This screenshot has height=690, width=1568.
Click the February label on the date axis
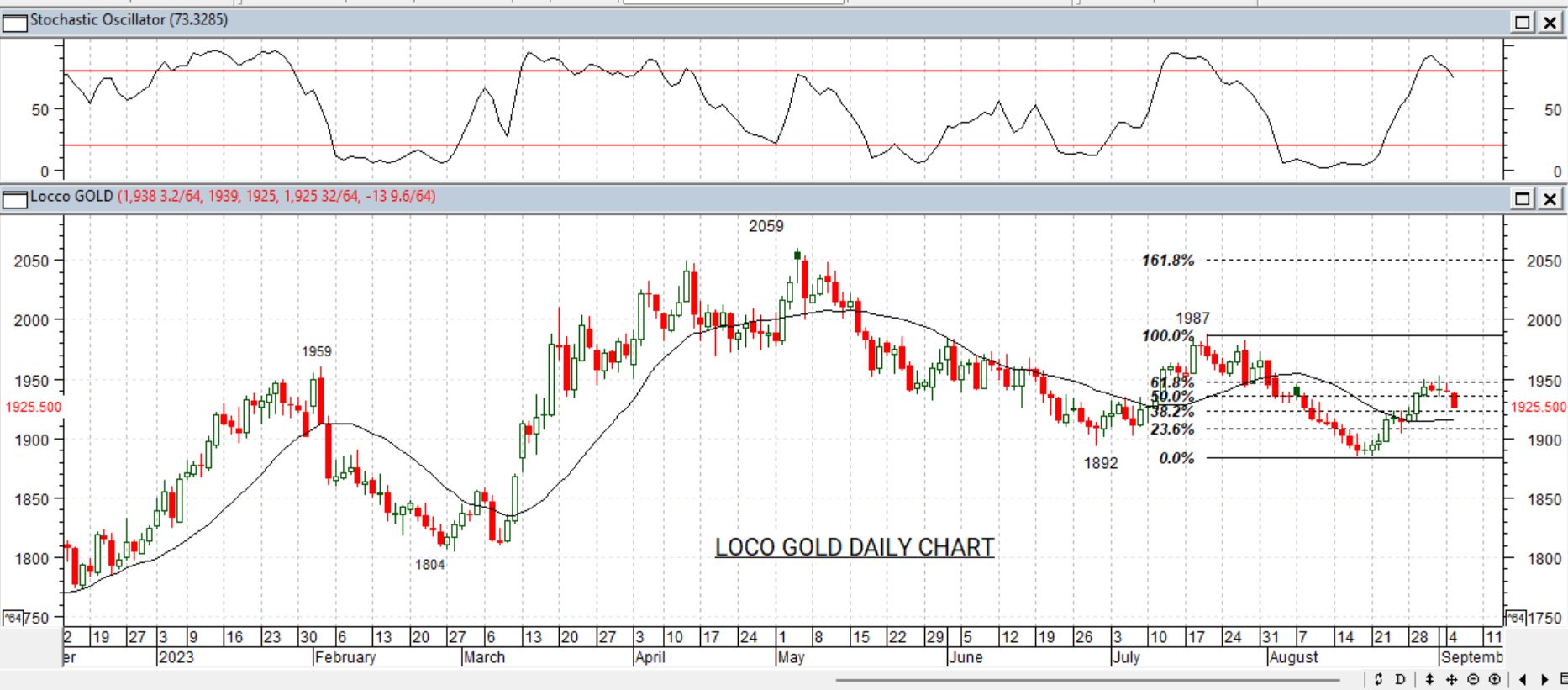coord(345,657)
